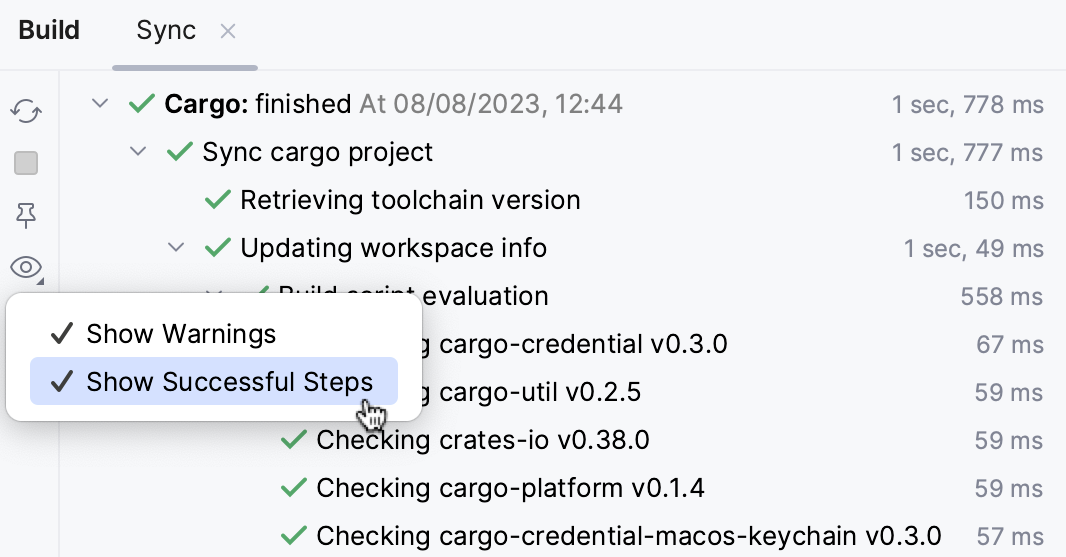Click the Reload sync icon
The height and width of the screenshot is (557, 1066).
pyautogui.click(x=26, y=111)
